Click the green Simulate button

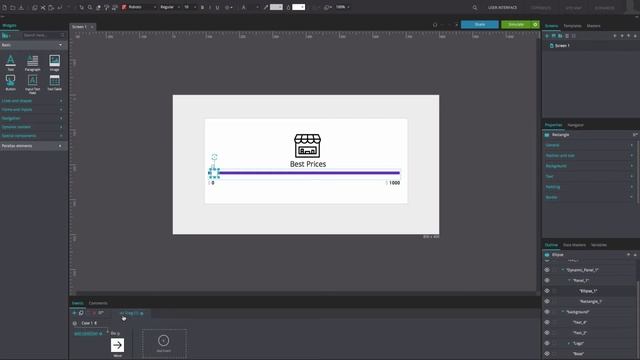[x=516, y=24]
